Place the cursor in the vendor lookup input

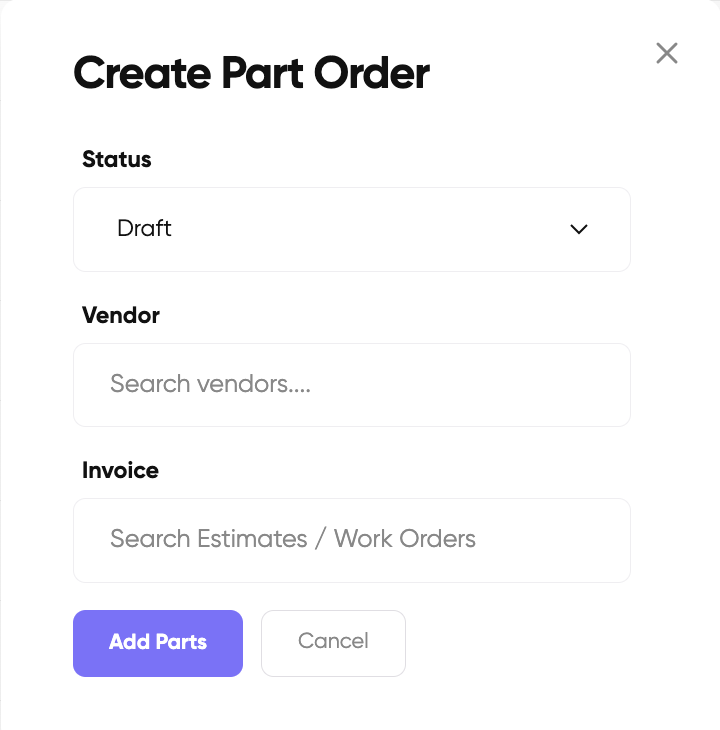click(x=352, y=385)
